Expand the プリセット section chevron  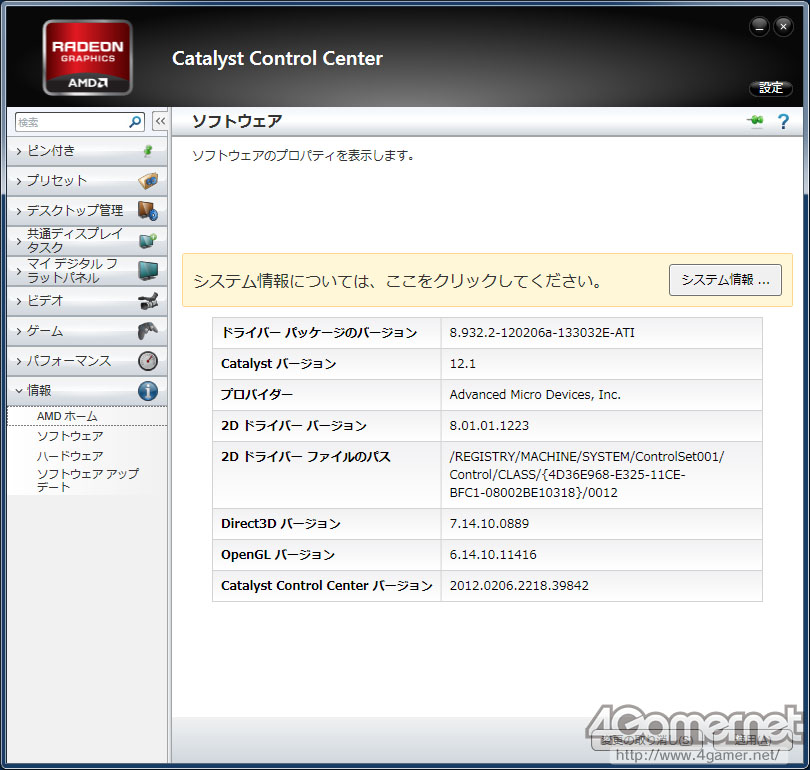(19, 181)
